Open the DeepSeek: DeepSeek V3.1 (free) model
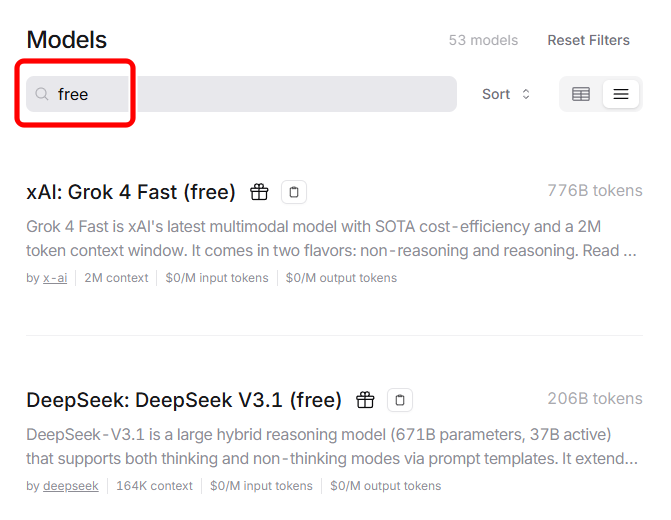This screenshot has height=520, width=671. (x=184, y=400)
